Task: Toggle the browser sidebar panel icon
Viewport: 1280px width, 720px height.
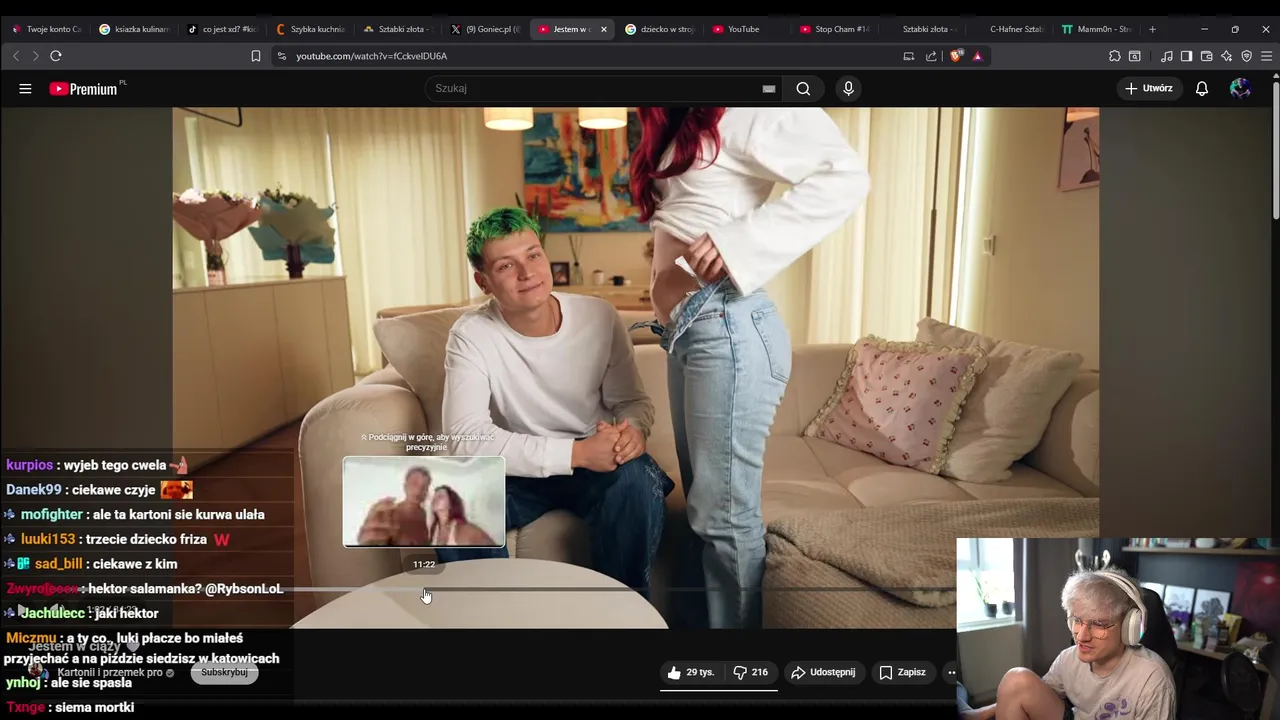Action: (1186, 56)
